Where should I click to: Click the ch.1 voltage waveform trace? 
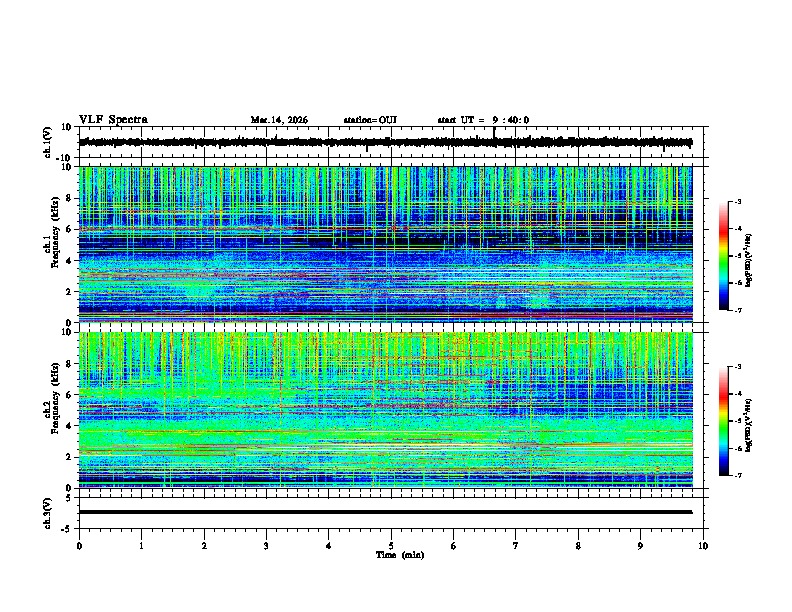point(385,142)
